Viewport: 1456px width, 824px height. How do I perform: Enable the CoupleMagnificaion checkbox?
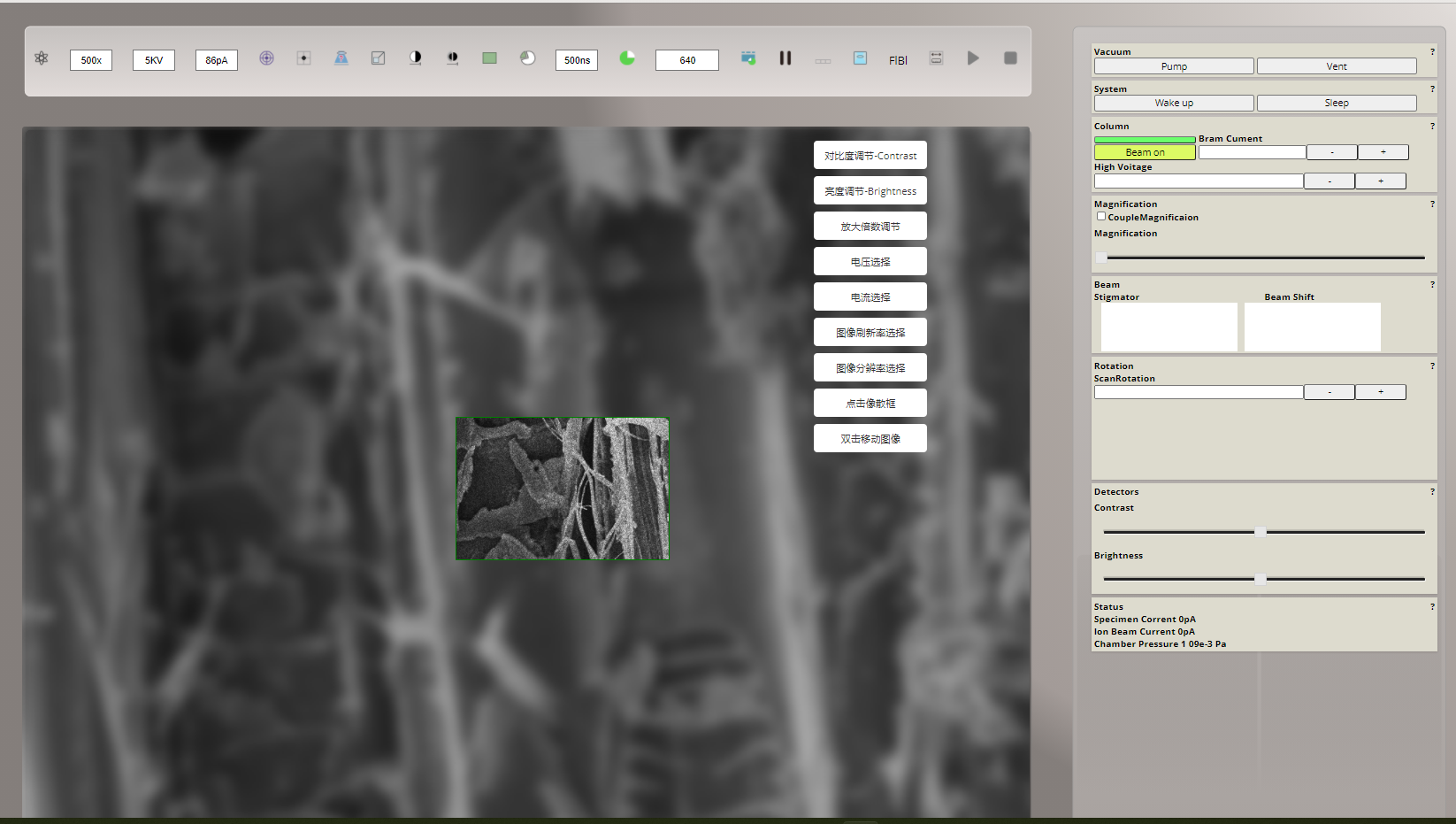coord(1101,216)
